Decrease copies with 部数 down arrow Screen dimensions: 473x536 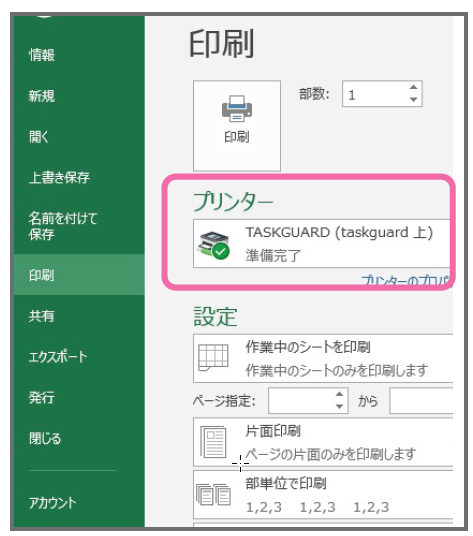tap(414, 100)
